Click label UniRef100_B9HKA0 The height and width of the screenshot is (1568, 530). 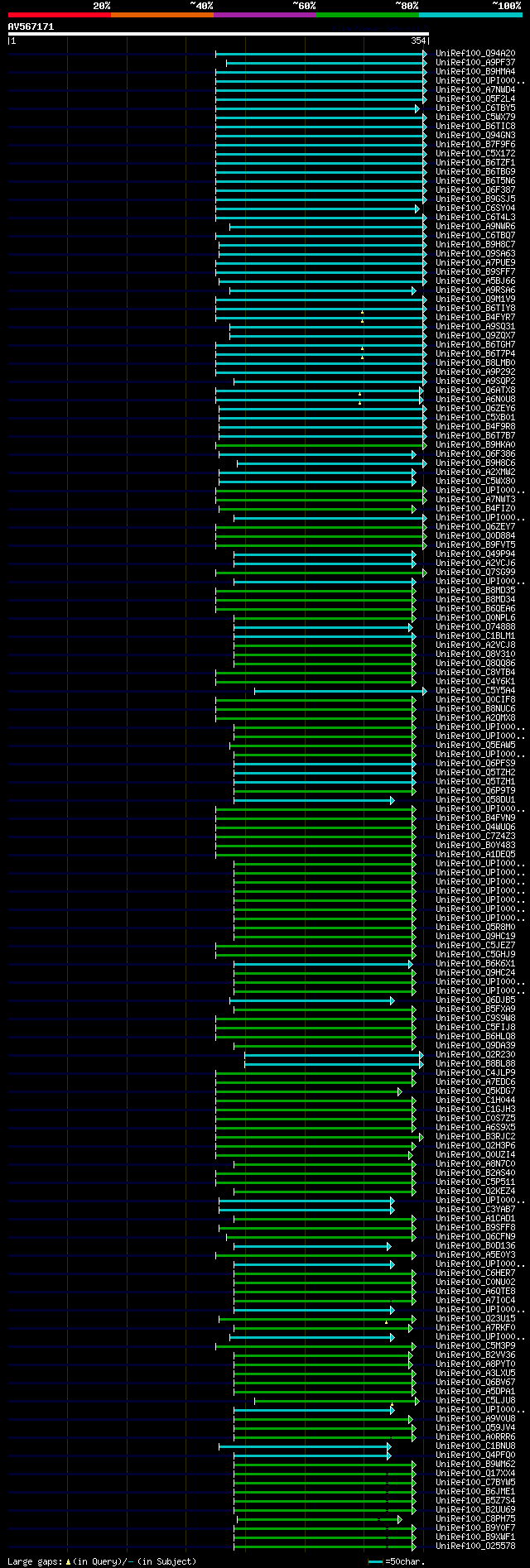475,444
